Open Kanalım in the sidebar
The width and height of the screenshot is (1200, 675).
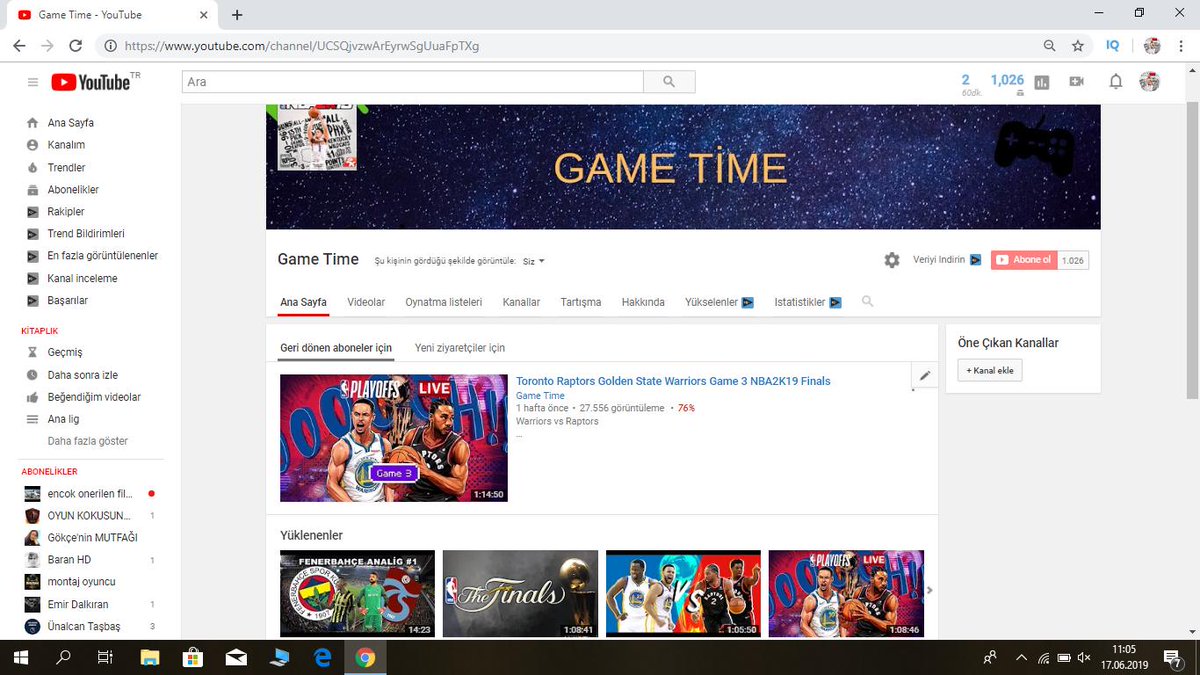click(x=66, y=145)
